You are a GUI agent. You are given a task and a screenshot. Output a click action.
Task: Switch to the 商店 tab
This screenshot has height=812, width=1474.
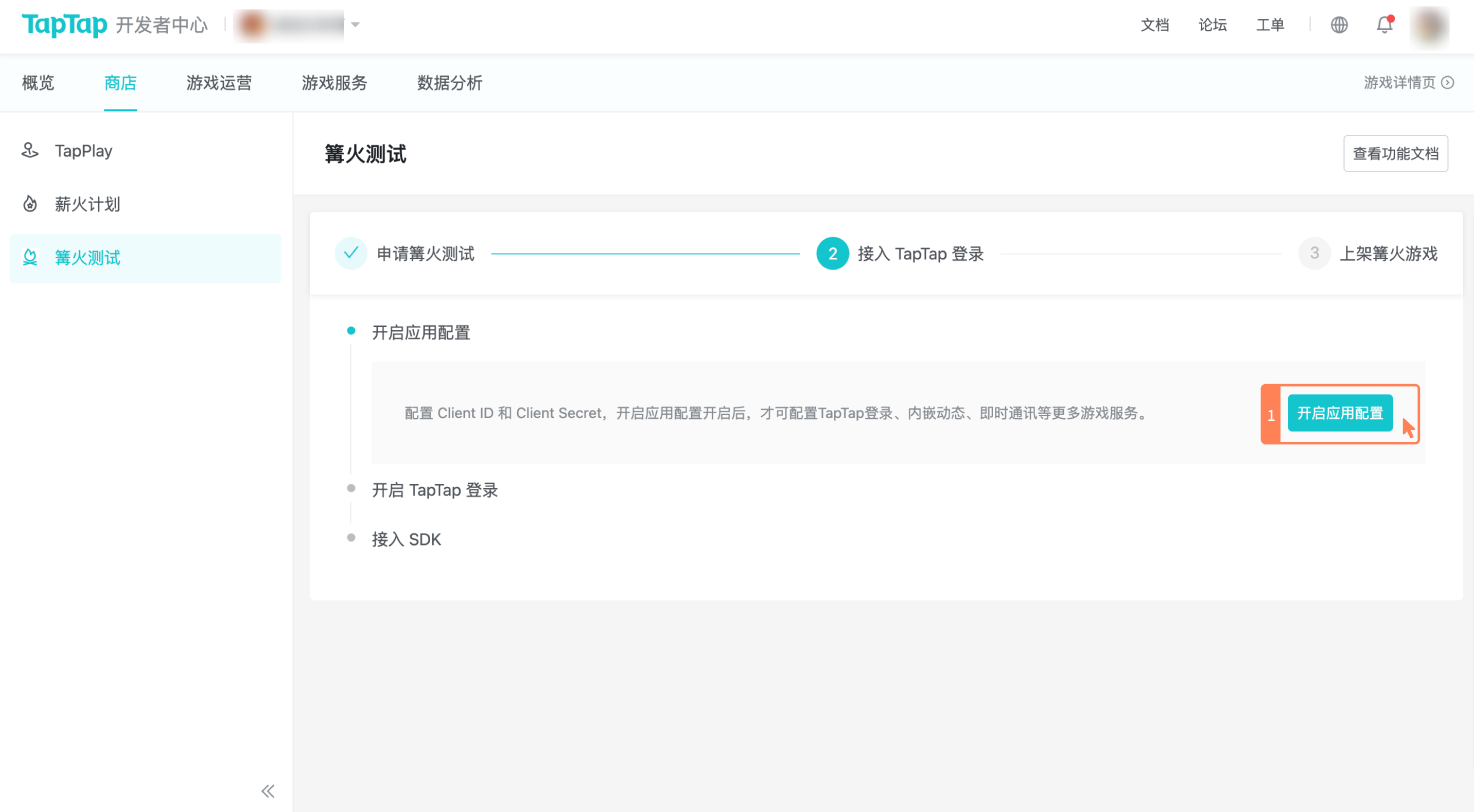click(x=120, y=83)
